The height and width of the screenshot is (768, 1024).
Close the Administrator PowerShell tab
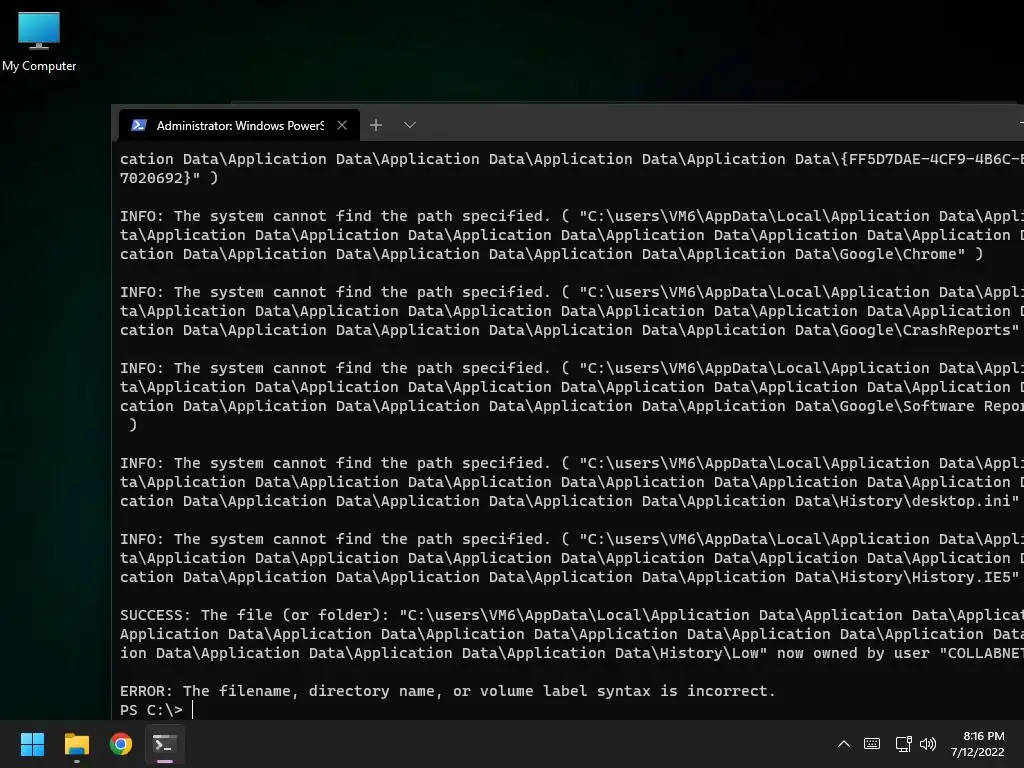[342, 125]
